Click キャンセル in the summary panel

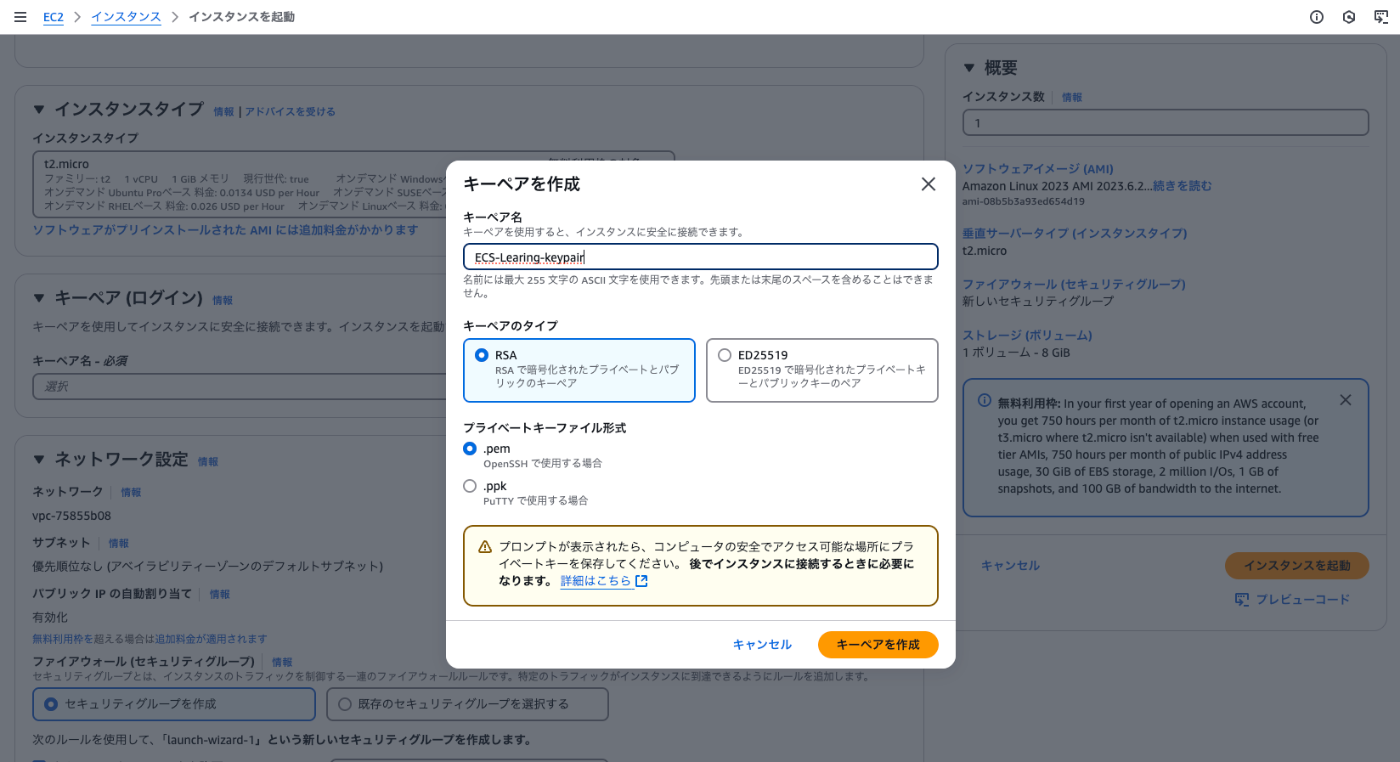[1010, 565]
